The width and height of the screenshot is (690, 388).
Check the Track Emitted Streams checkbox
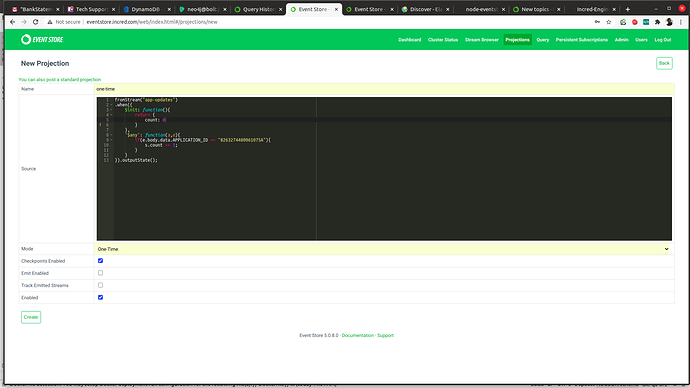(x=100, y=285)
